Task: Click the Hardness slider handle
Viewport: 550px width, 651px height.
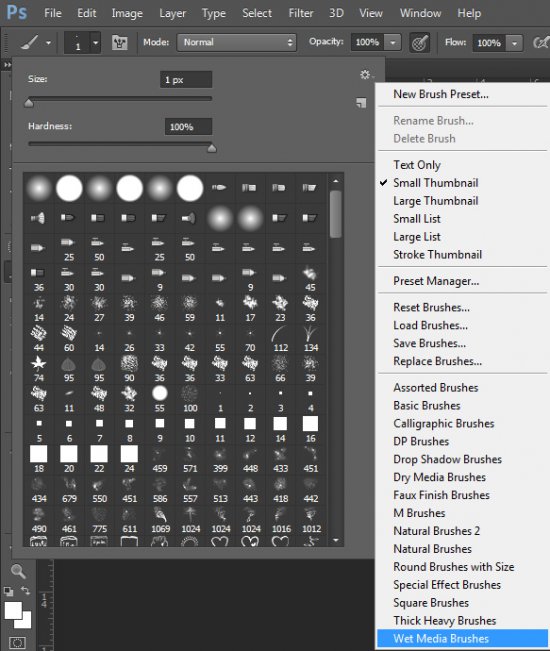Action: [212, 148]
